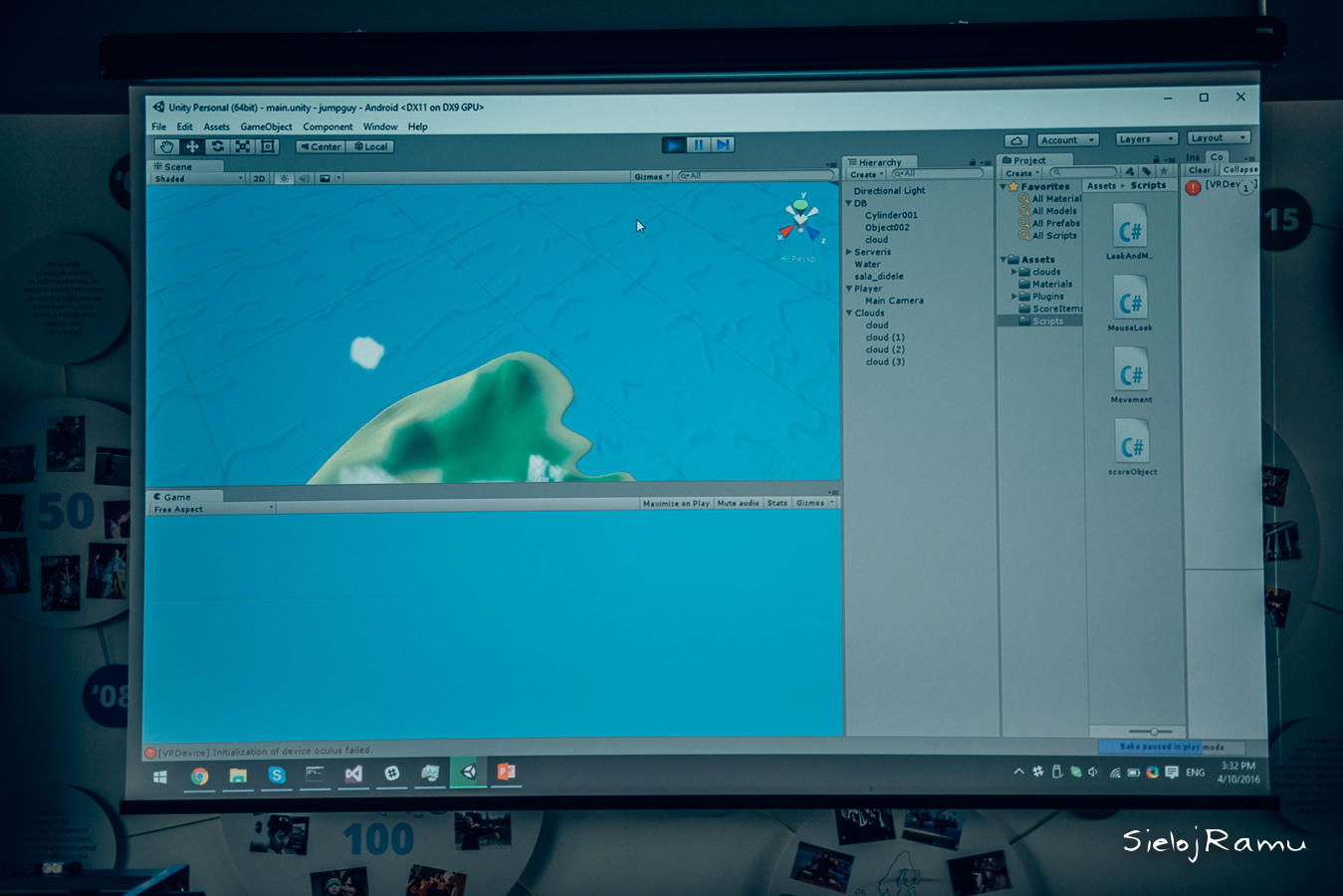
Task: Select the scoreObject C# script
Action: point(1132,447)
